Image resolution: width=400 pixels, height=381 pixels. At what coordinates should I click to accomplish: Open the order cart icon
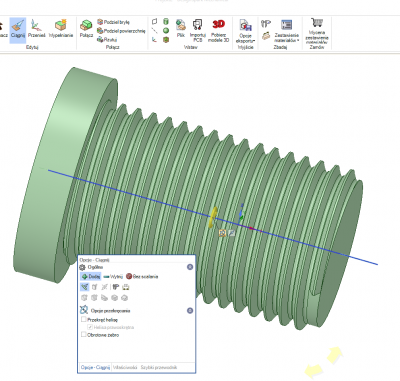click(316, 23)
